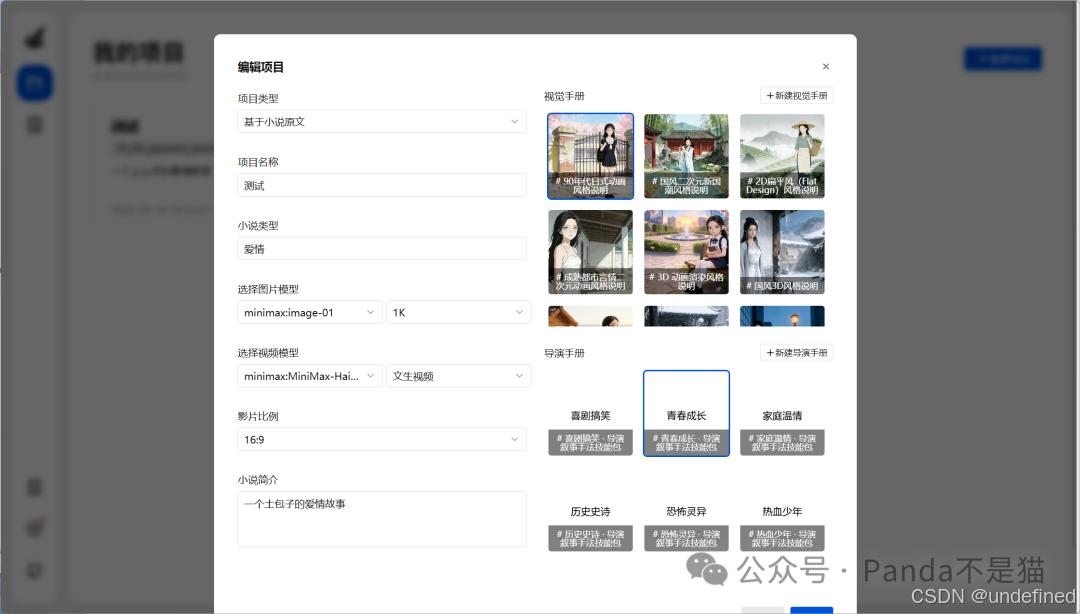1080x614 pixels.
Task: Close the 编辑项目 dialog with the X
Action: pyautogui.click(x=825, y=67)
